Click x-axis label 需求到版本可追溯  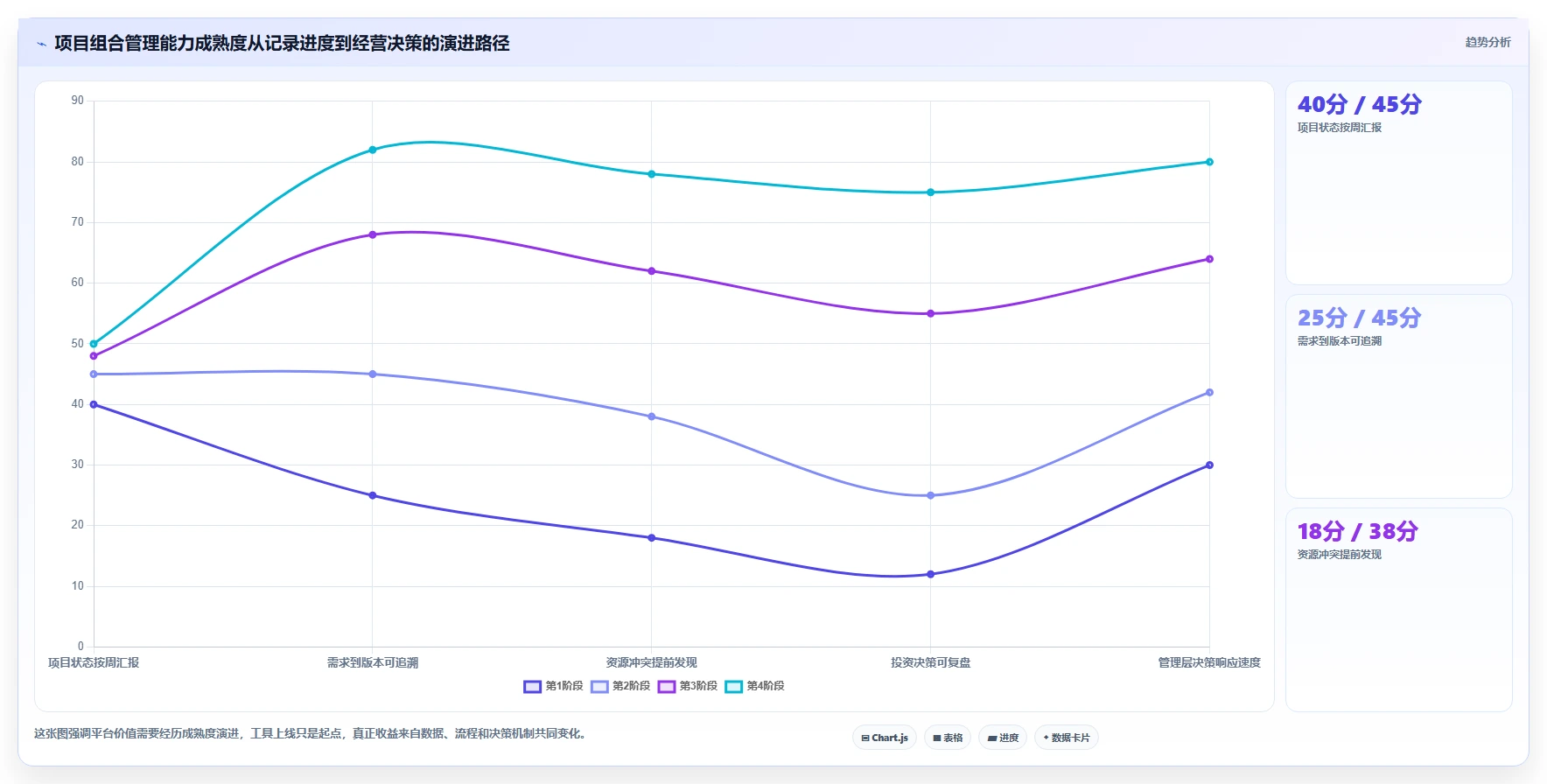point(373,662)
